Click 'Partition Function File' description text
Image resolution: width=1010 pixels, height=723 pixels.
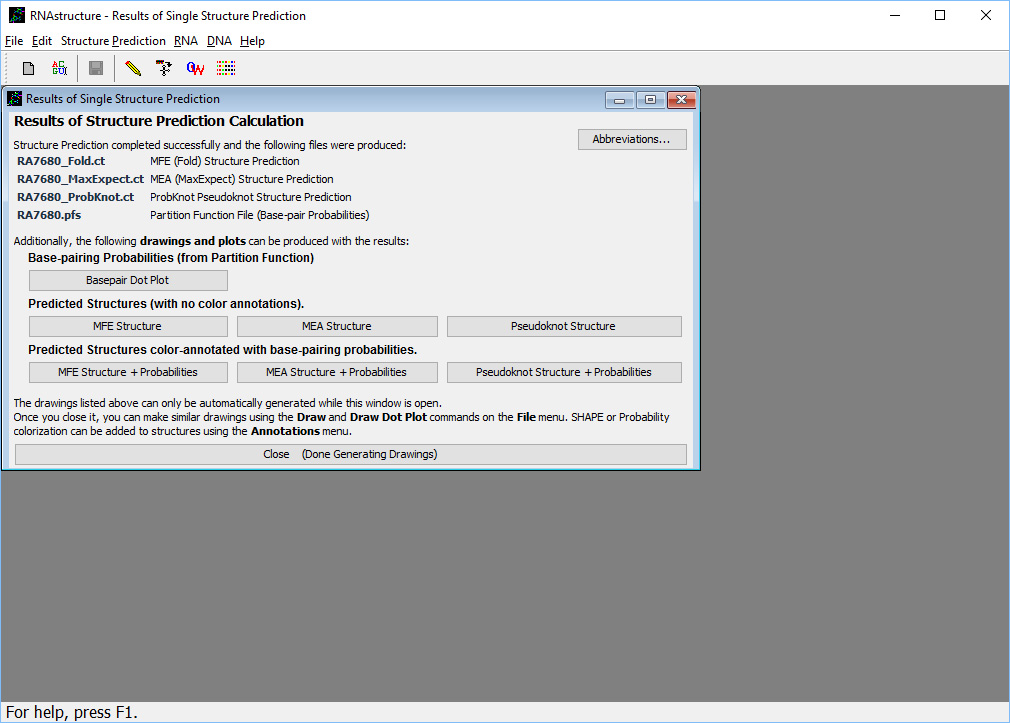click(x=260, y=215)
